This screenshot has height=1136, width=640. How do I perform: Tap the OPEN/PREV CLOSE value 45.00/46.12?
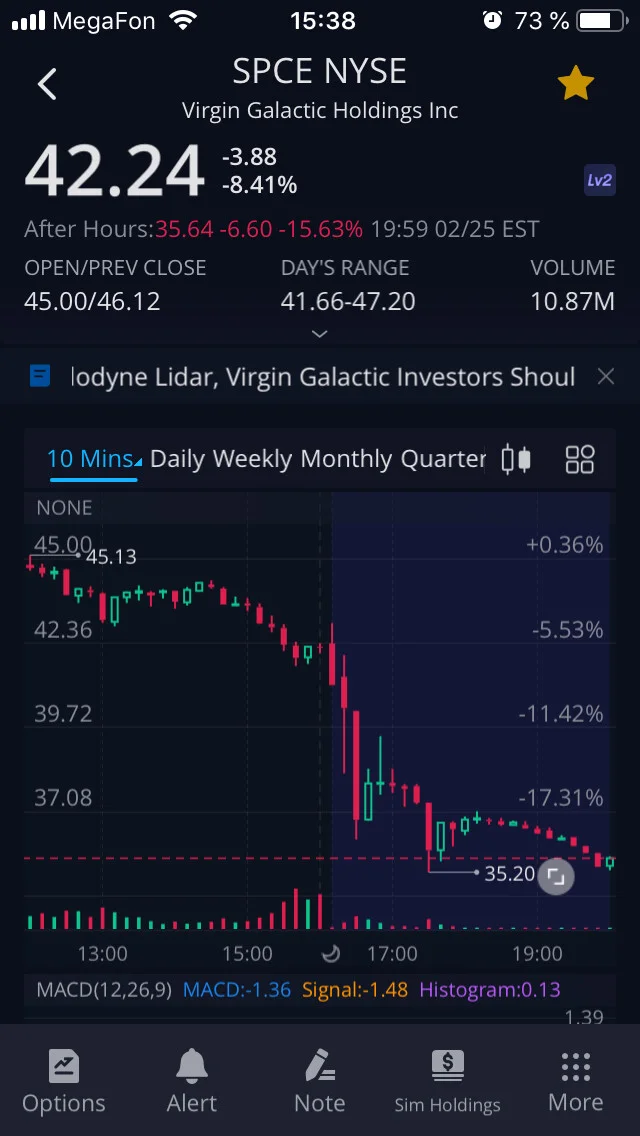click(x=92, y=301)
